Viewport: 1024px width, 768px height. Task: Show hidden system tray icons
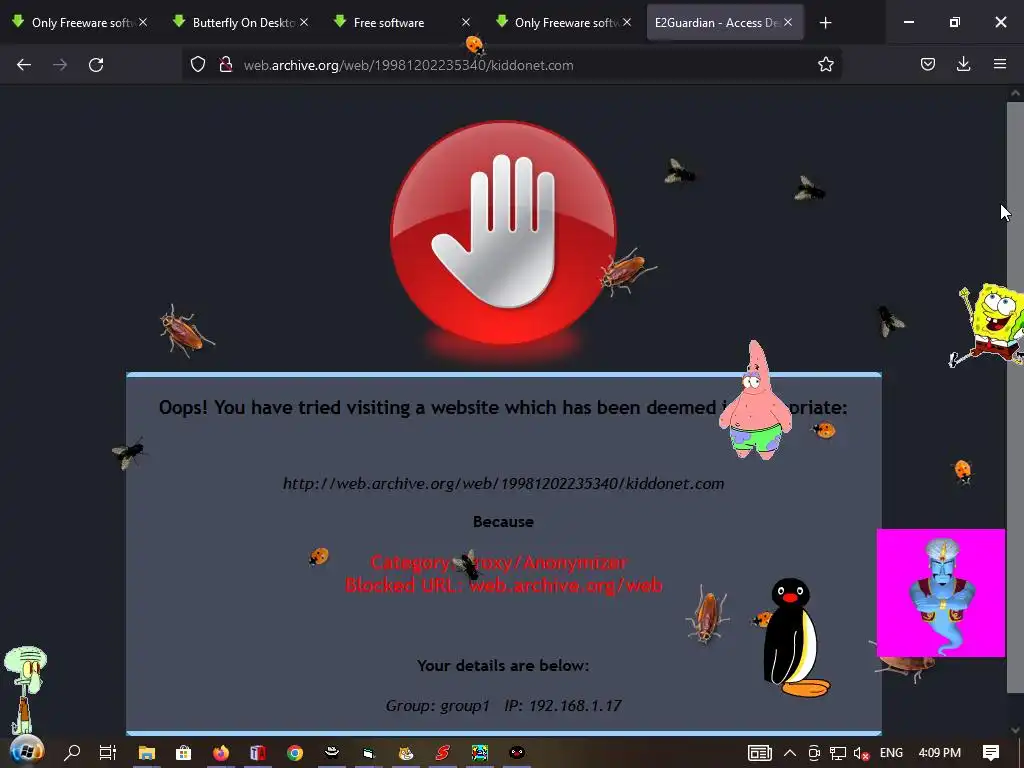tap(790, 753)
